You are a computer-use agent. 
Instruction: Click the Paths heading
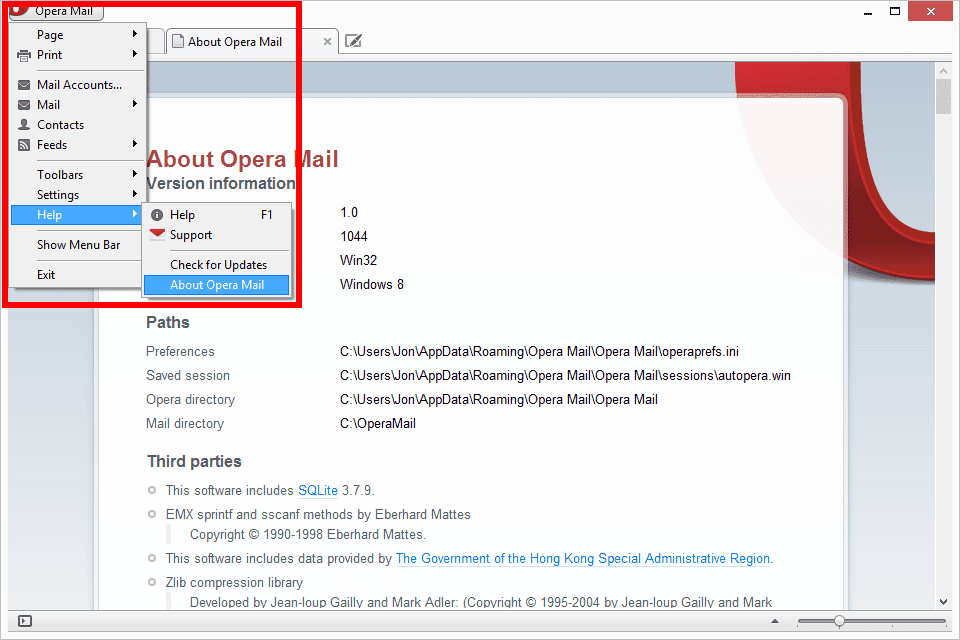(168, 322)
